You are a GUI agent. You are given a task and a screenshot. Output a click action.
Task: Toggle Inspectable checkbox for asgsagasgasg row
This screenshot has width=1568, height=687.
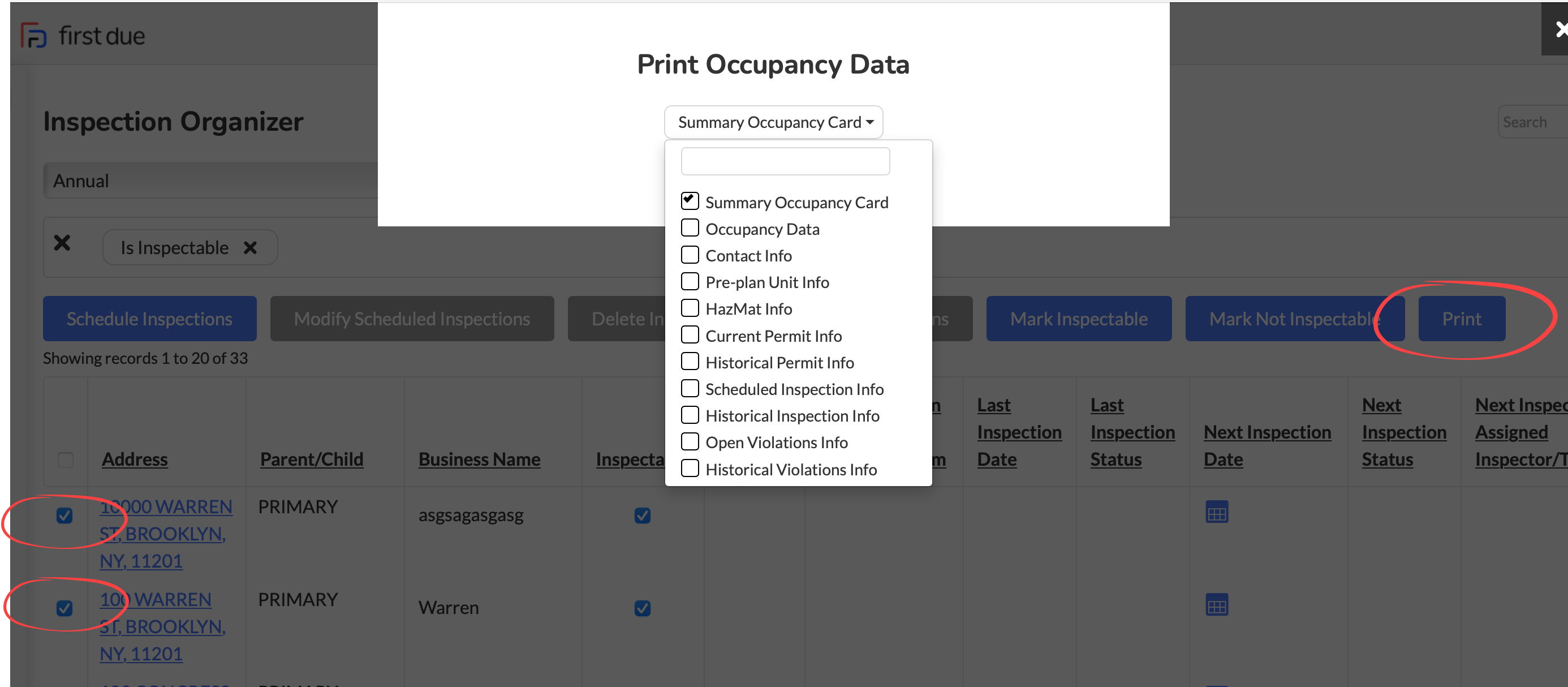(642, 516)
